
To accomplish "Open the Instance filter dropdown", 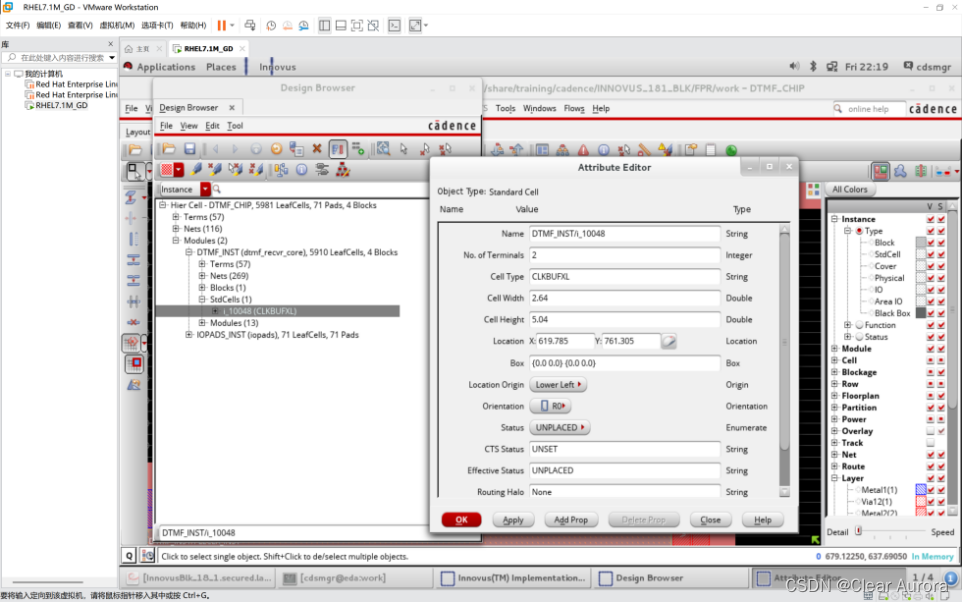I will click(x=205, y=189).
